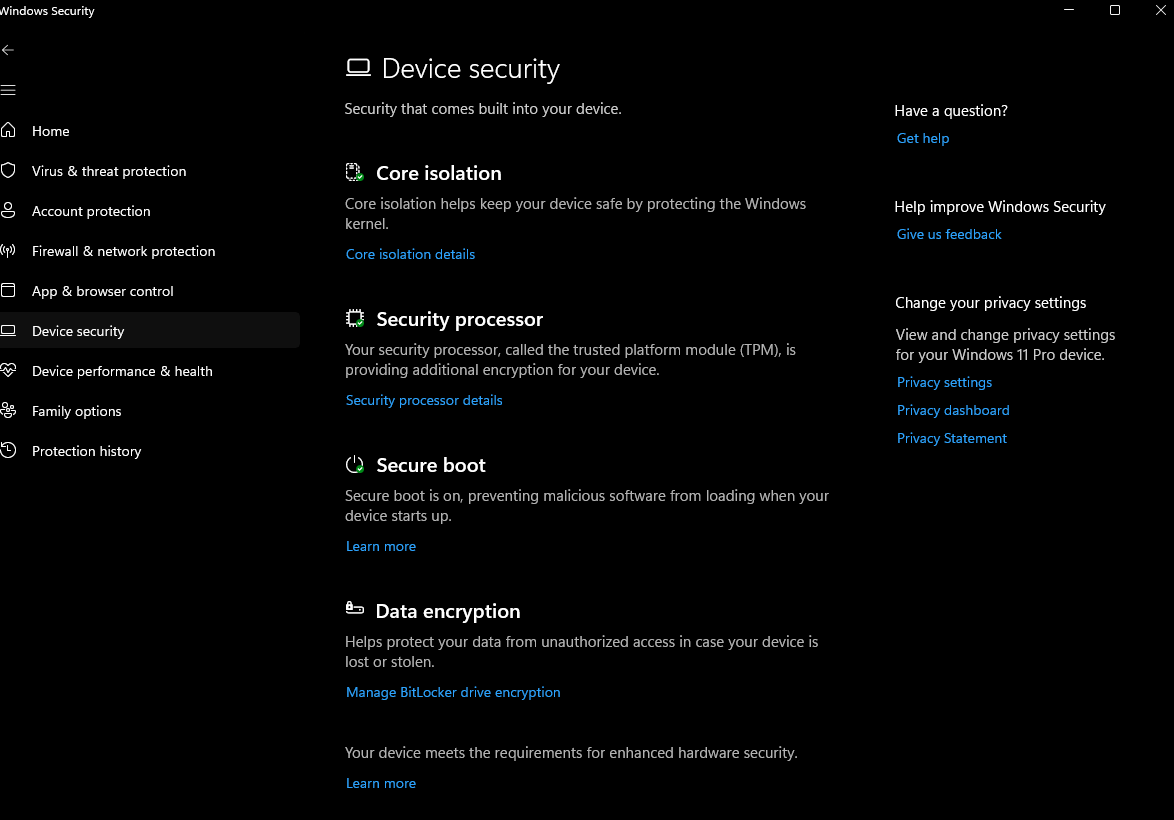Click the Device performance heart icon
The width and height of the screenshot is (1174, 820).
tap(8, 371)
